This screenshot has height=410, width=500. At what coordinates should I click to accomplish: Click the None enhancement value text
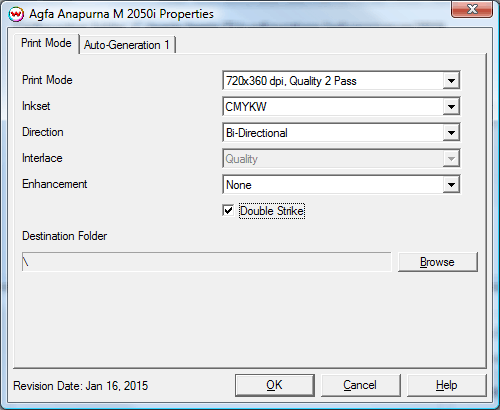point(239,185)
